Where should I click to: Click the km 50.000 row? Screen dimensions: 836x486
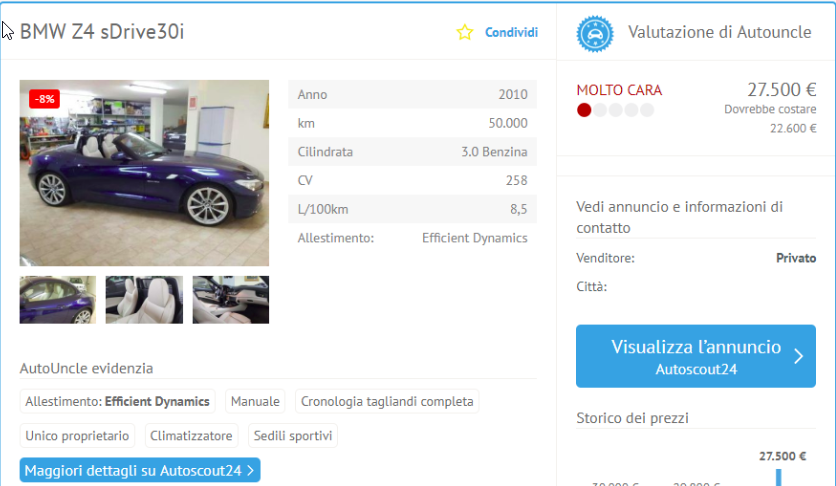coord(412,123)
